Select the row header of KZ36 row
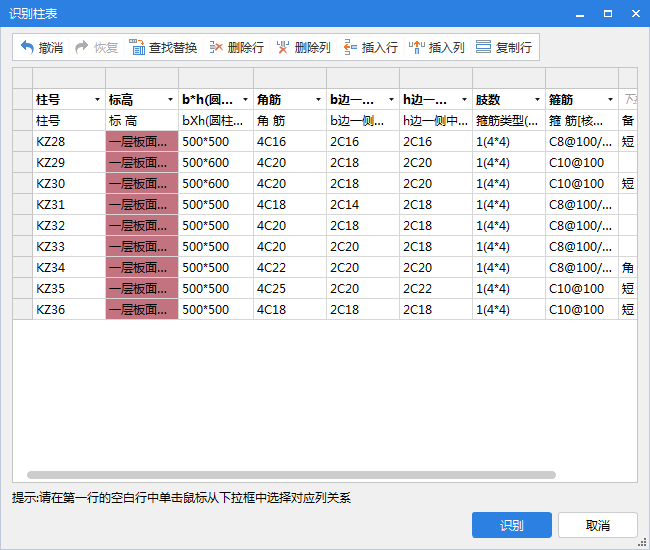Viewport: 650px width, 550px height. tap(22, 310)
